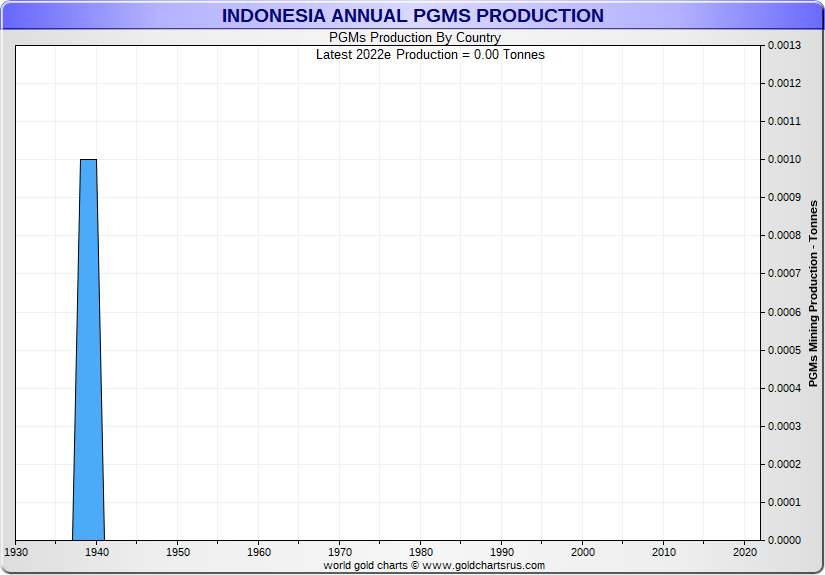Click the Indonesia Annual PGMs Production title
The width and height of the screenshot is (825, 575).
coord(412,16)
